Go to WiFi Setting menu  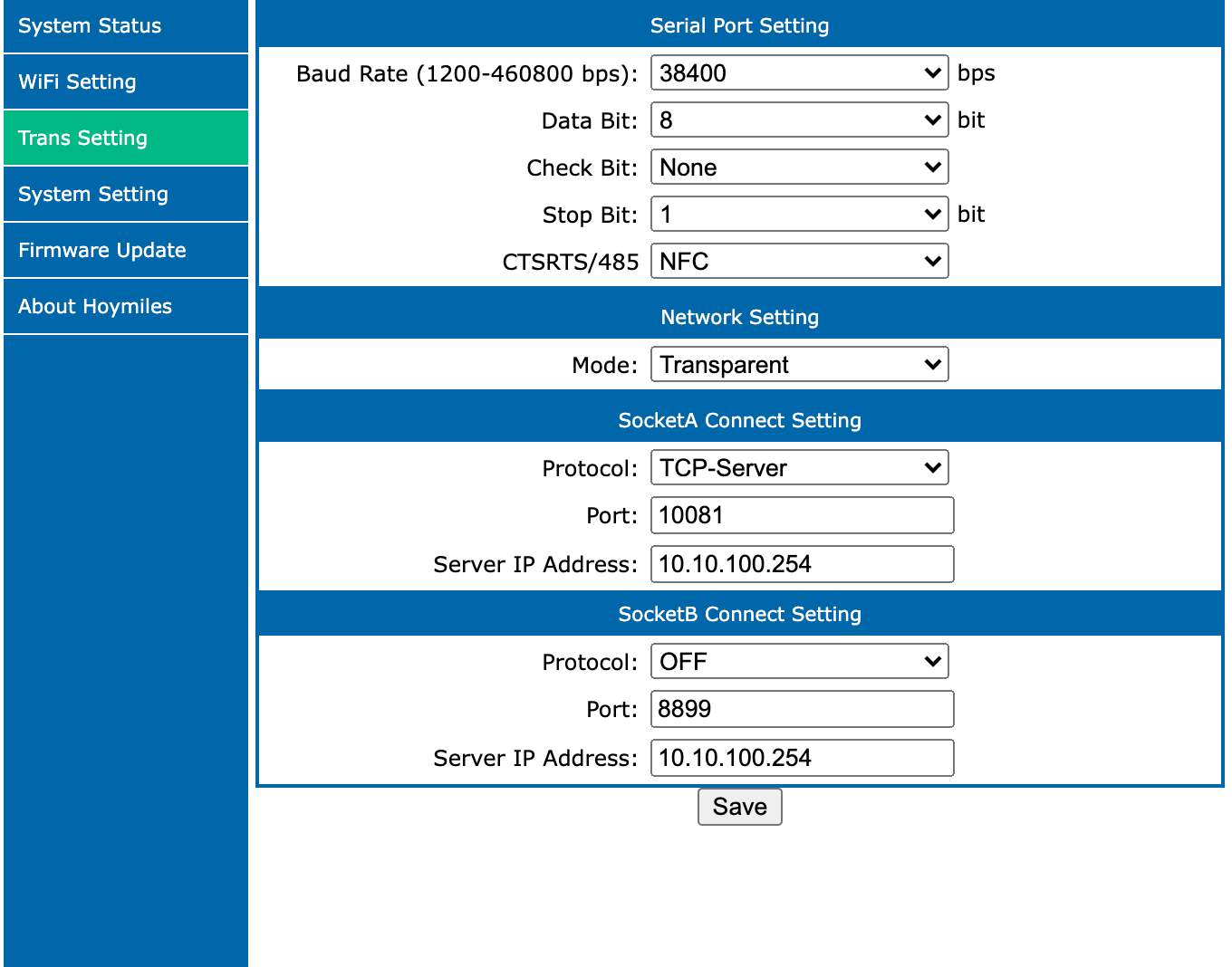click(126, 81)
